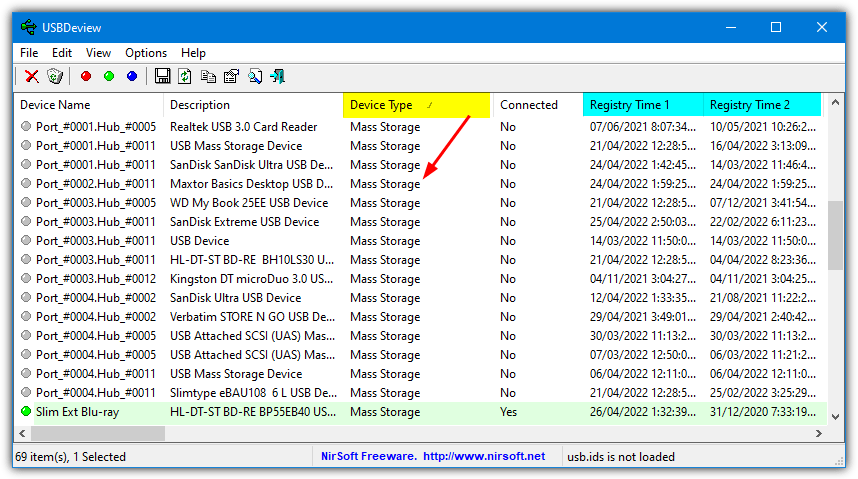Maximize the USBDeview window
858x479 pixels.
pyautogui.click(x=776, y=27)
